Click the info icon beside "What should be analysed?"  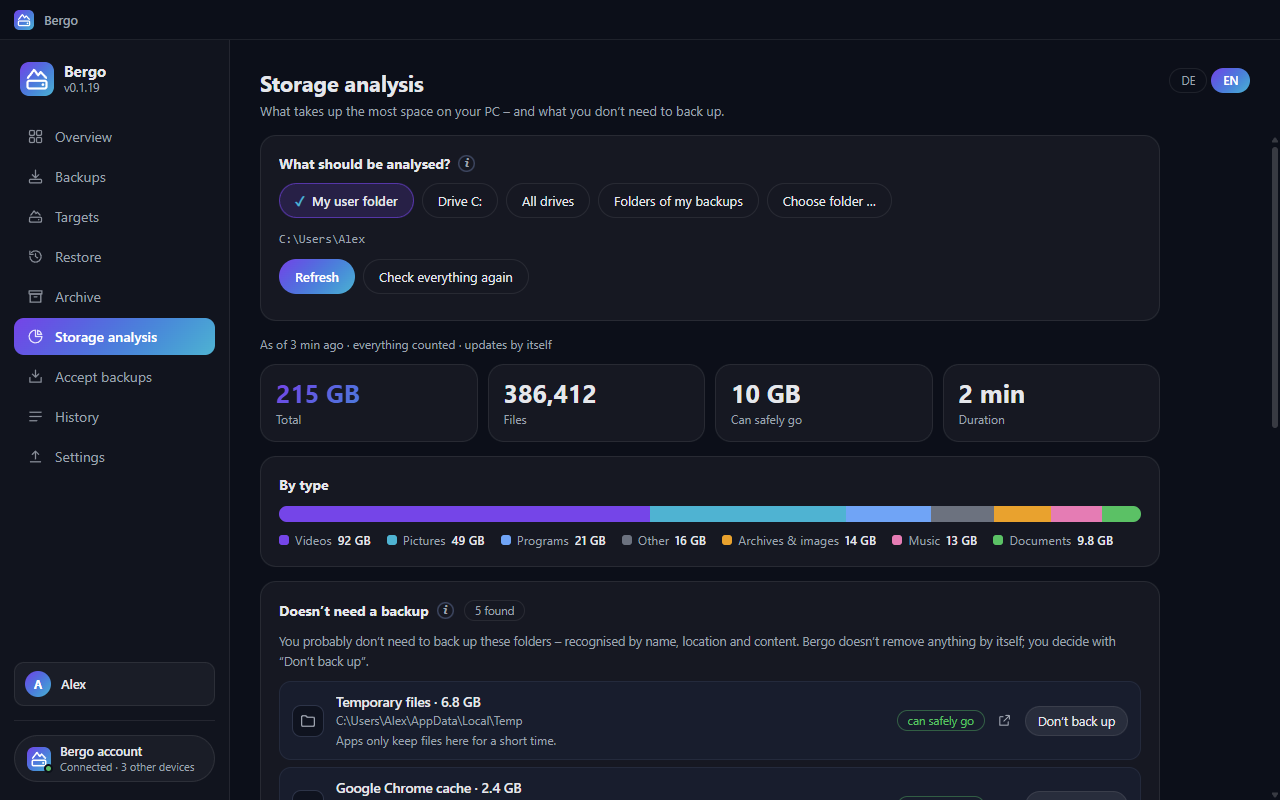tap(466, 164)
